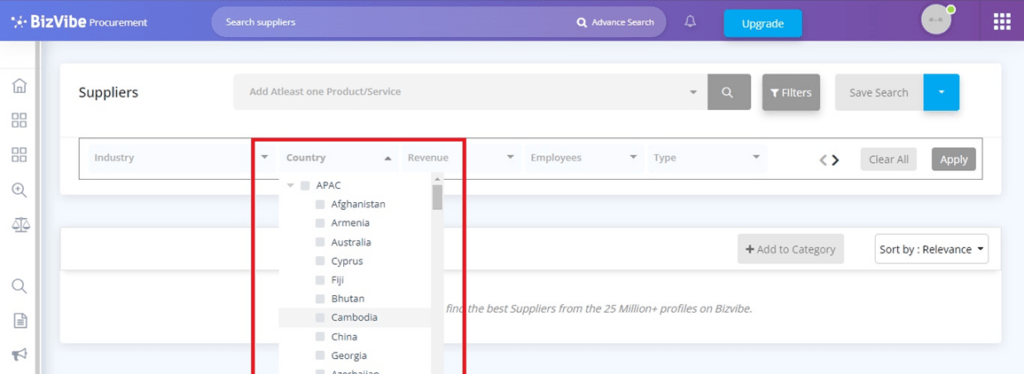The height and width of the screenshot is (374, 1024).
Task: Click the compare scale icon in sidebar
Action: tap(20, 225)
